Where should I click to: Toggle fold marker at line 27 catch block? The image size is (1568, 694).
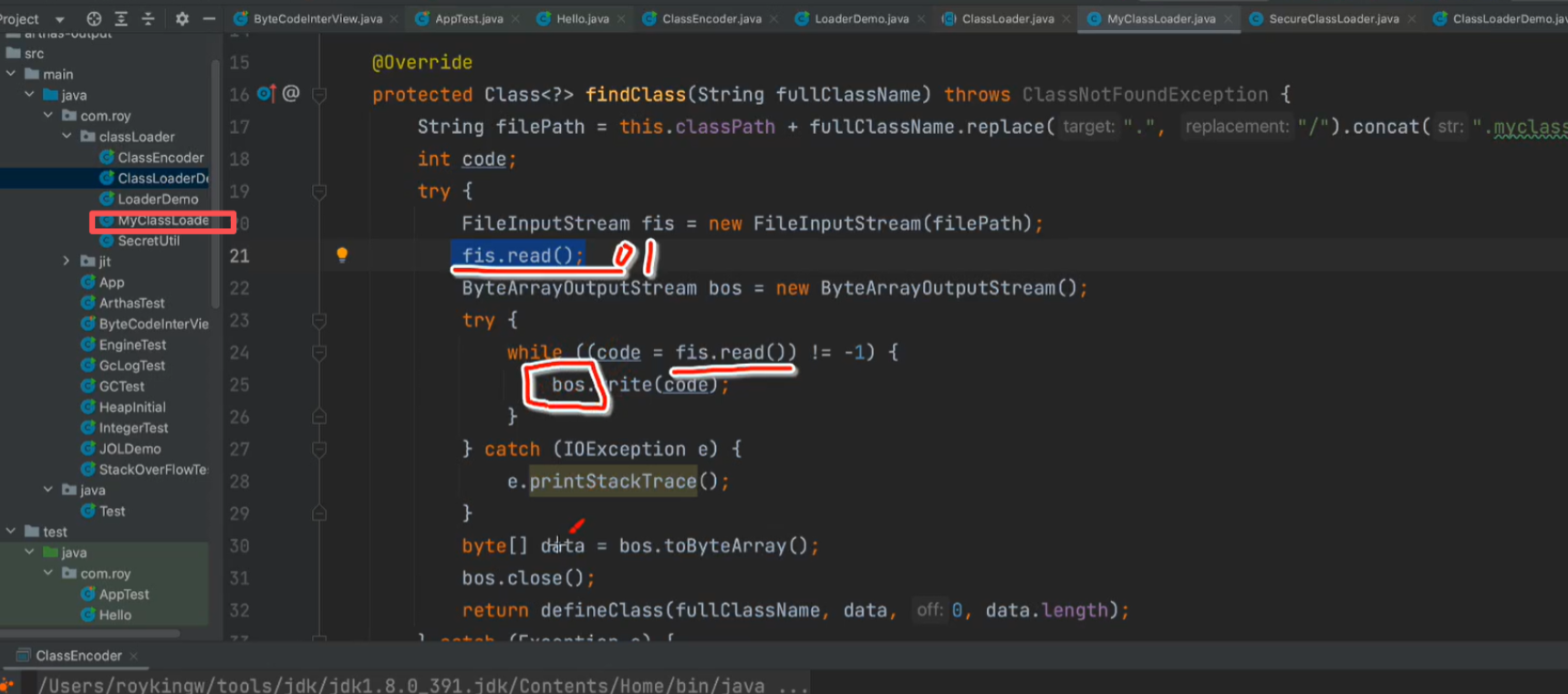coord(319,449)
